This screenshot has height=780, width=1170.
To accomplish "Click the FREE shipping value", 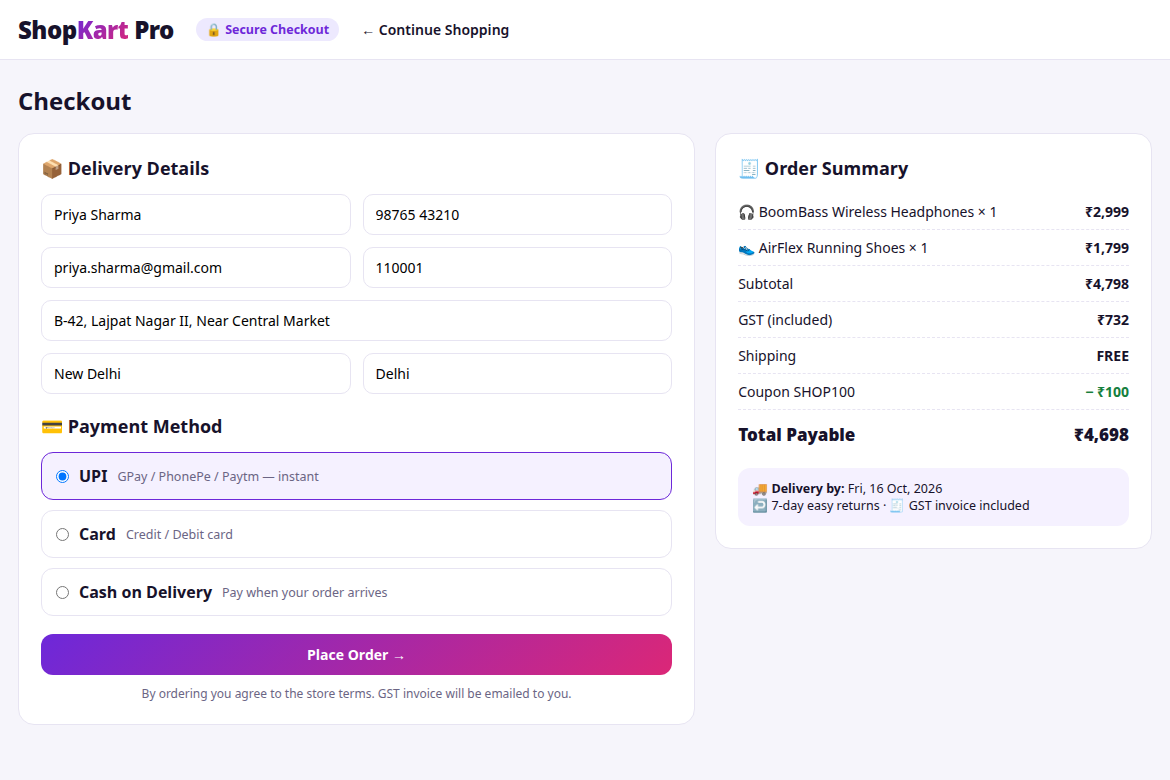I will click(1113, 356).
